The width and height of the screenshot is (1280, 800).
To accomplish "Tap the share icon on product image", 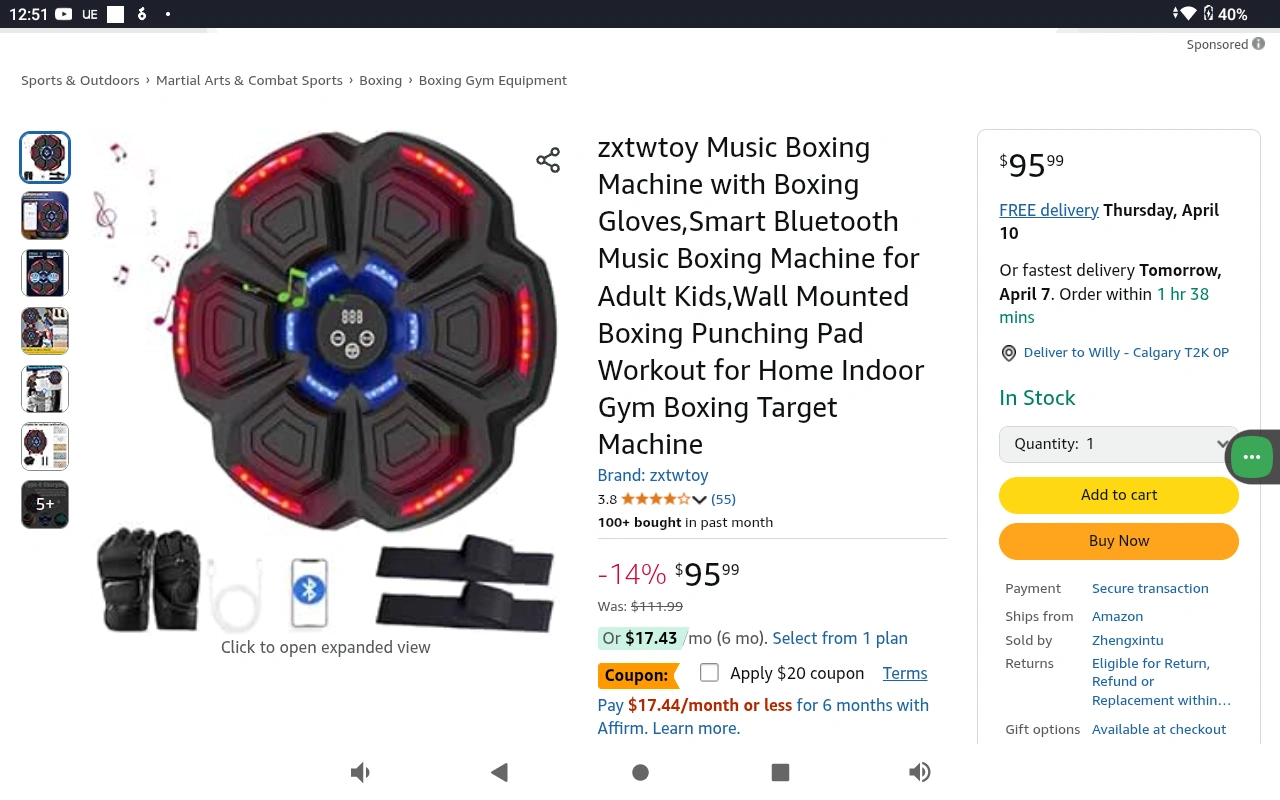I will [548, 160].
